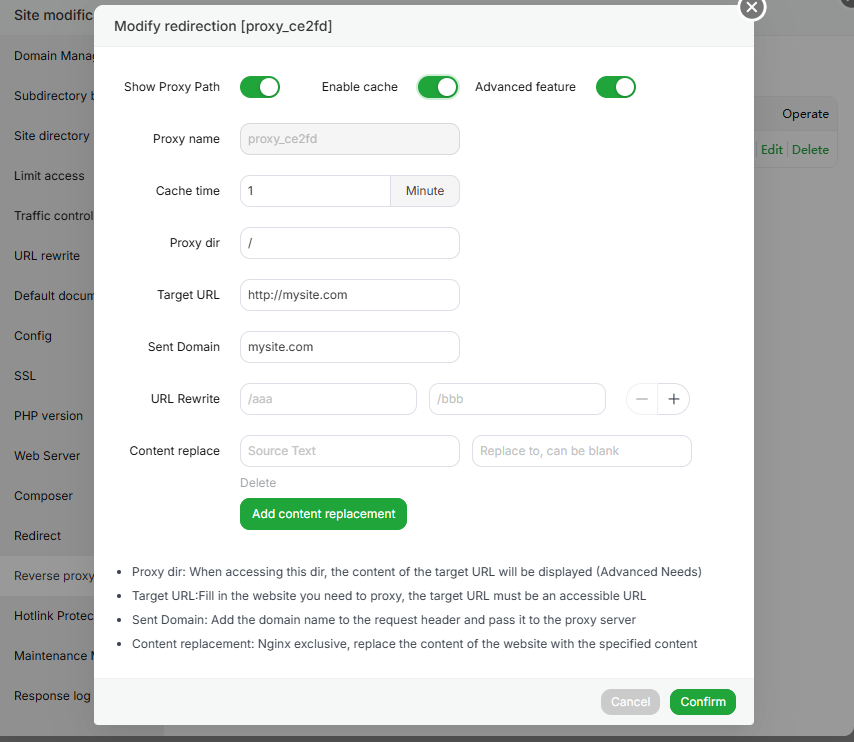Close the Modify redirection dialog

752,8
